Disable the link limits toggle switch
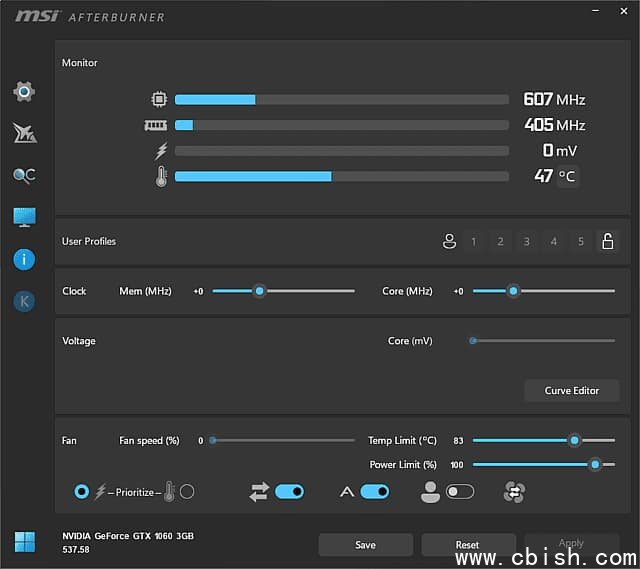 pos(289,492)
